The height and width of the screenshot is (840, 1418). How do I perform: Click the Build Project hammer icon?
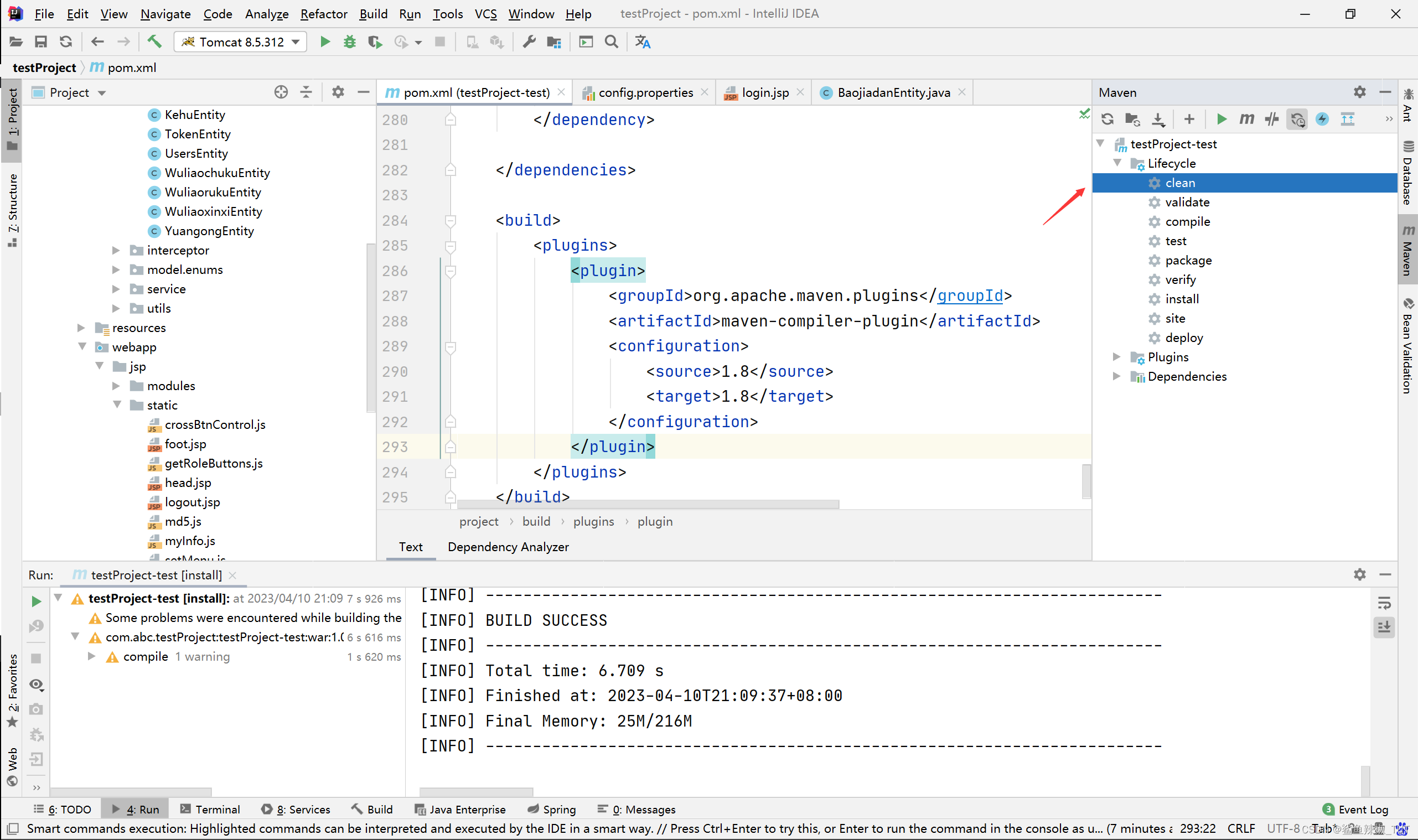coord(154,42)
